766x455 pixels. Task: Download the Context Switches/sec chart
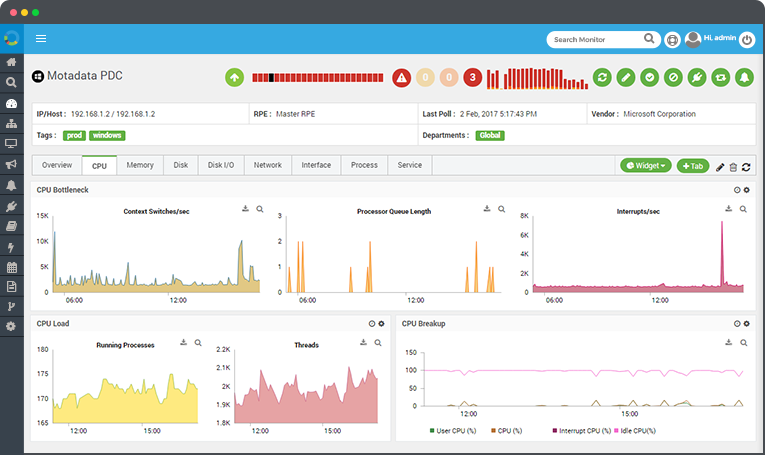tap(245, 209)
